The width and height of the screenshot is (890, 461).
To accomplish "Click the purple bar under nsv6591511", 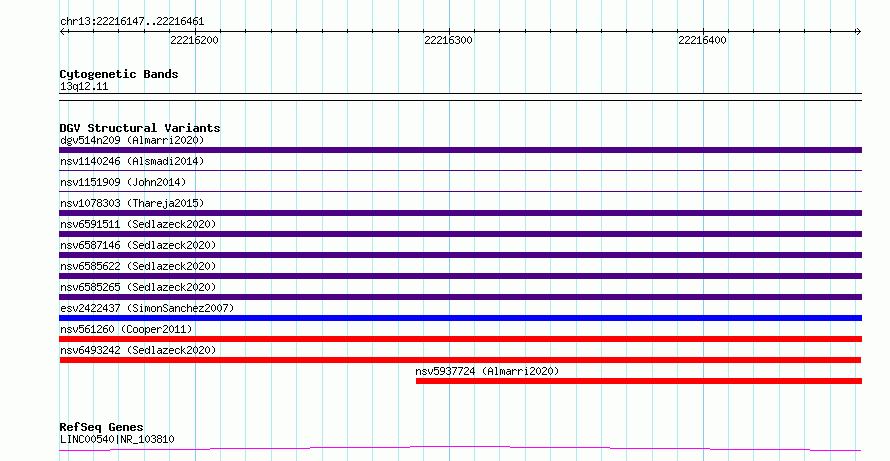I will click(460, 234).
